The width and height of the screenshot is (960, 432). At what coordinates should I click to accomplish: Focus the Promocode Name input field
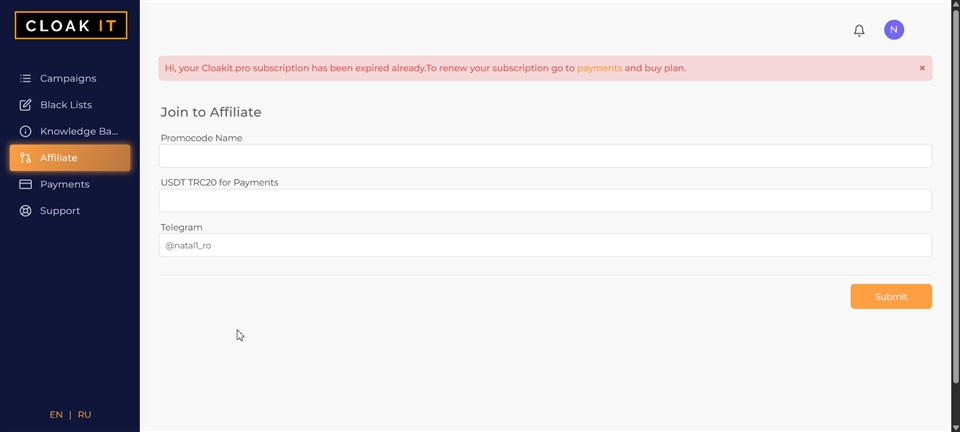[x=545, y=156]
